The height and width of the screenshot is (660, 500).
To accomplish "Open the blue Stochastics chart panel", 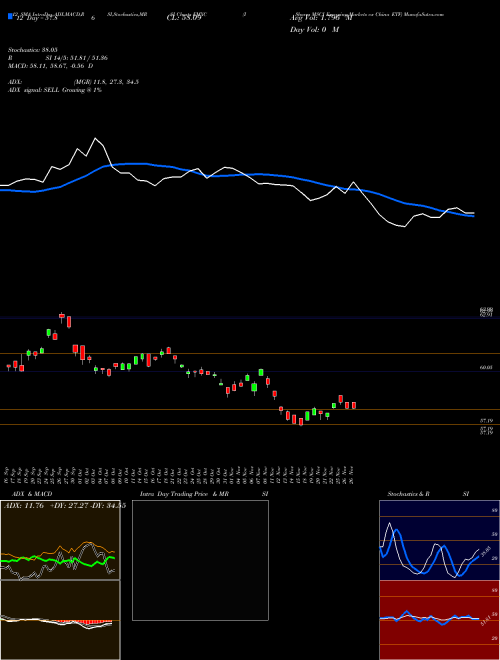I will pyautogui.click(x=439, y=540).
